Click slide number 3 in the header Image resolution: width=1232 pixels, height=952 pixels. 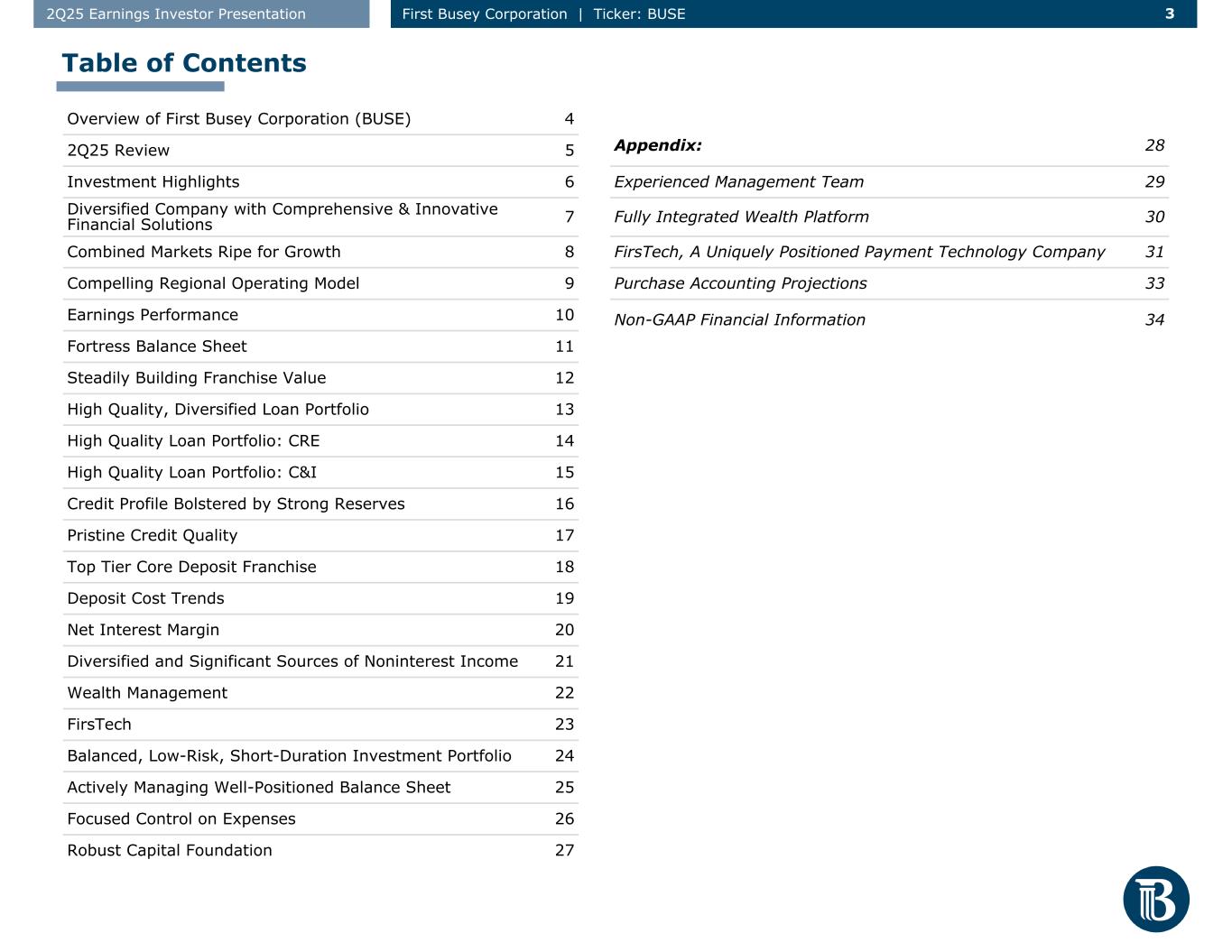(1170, 14)
